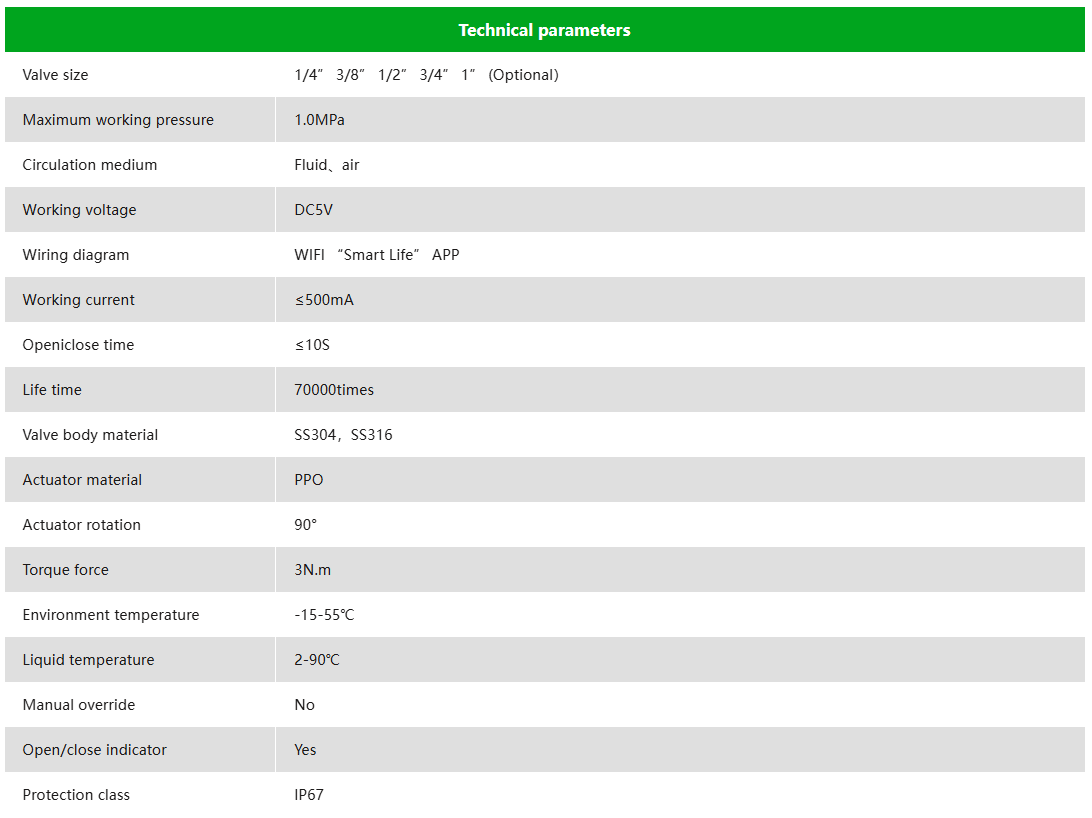Select the 70000times life time value
The width and height of the screenshot is (1092, 818).
tap(334, 390)
